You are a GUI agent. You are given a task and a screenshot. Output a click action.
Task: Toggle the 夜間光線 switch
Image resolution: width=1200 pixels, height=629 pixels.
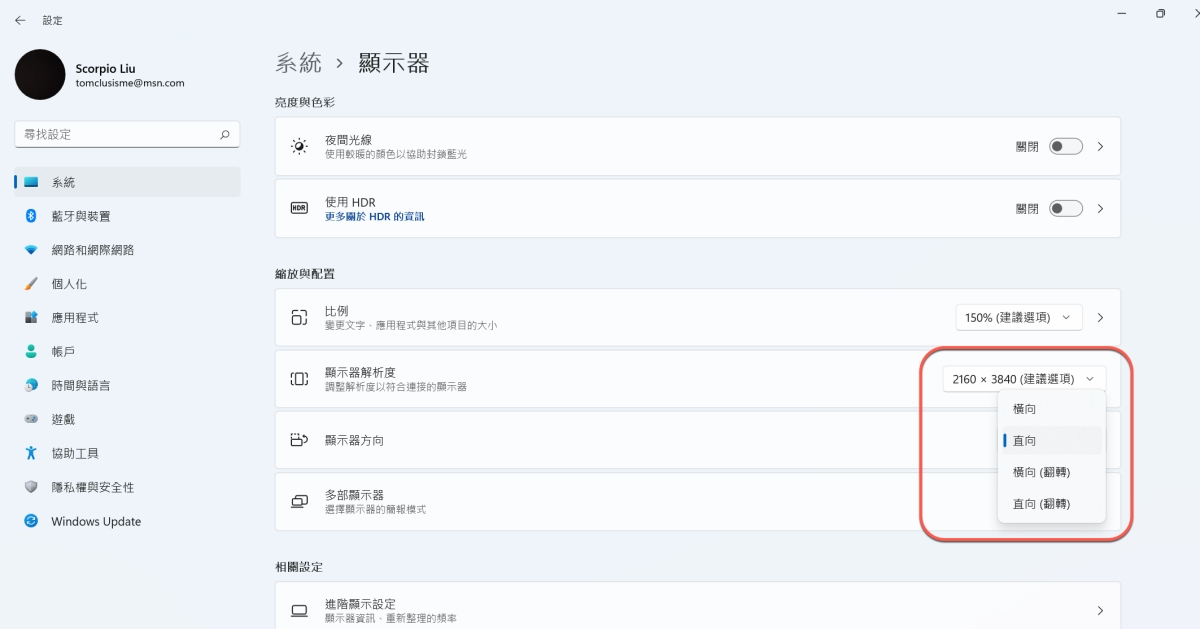click(1066, 147)
